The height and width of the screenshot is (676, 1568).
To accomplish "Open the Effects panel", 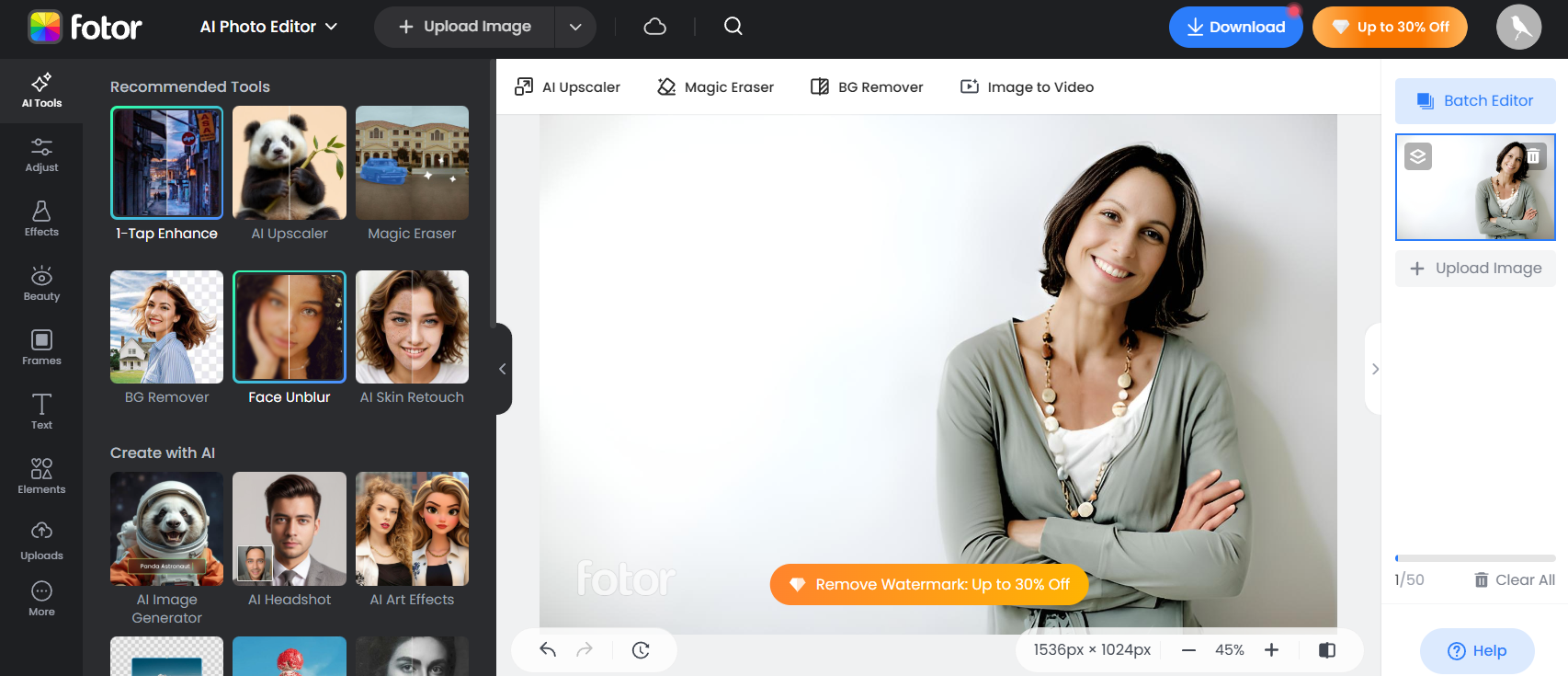I will 41,219.
